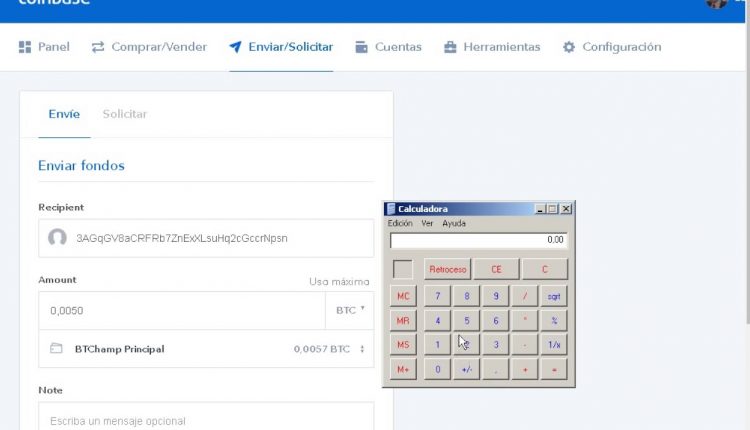Click the wallet icon beside BTChamp Principal
750x430 pixels.
pyautogui.click(x=56, y=348)
